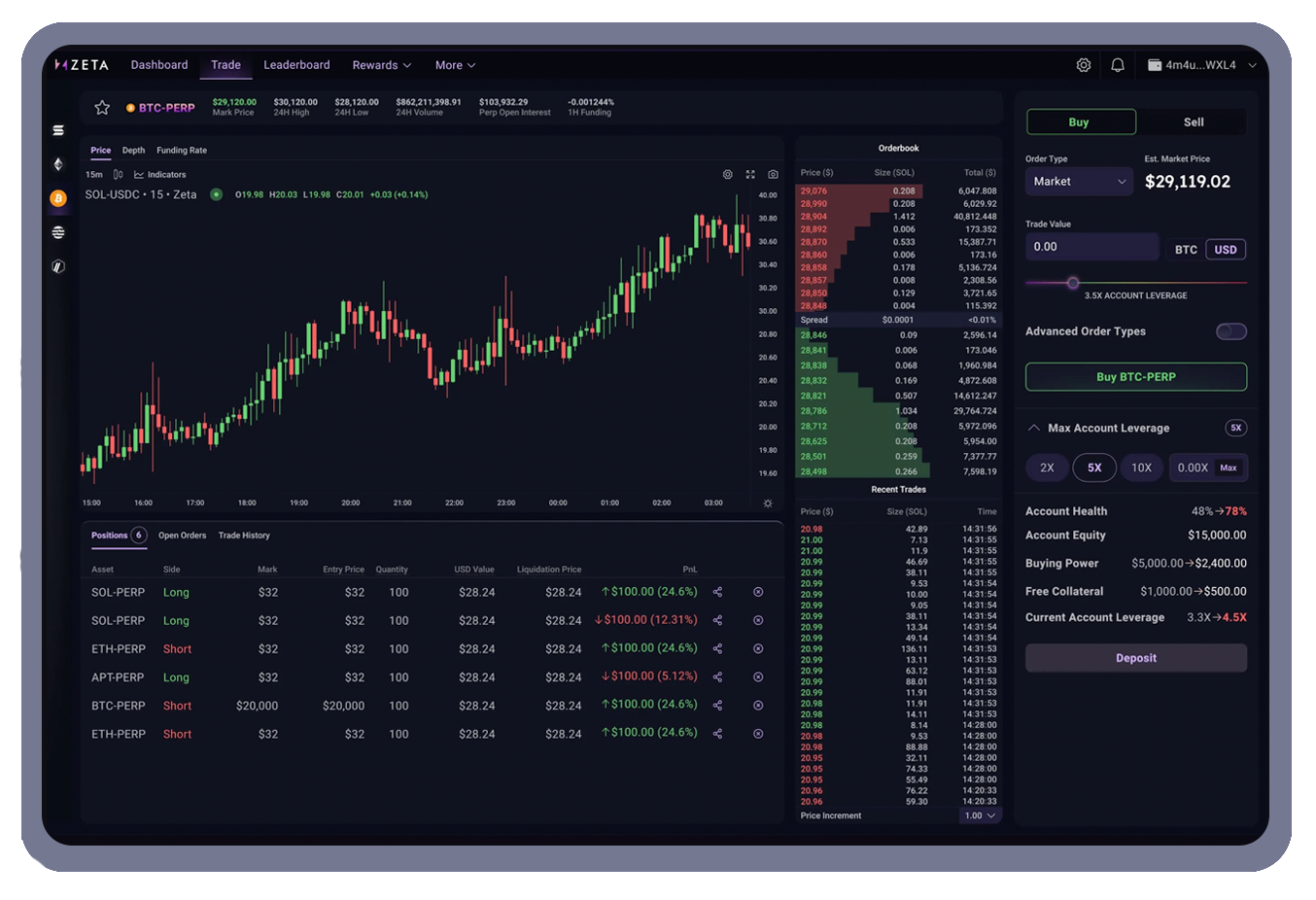This screenshot has width=1316, height=900.
Task: Open the Trade History tab
Action: pos(244,536)
